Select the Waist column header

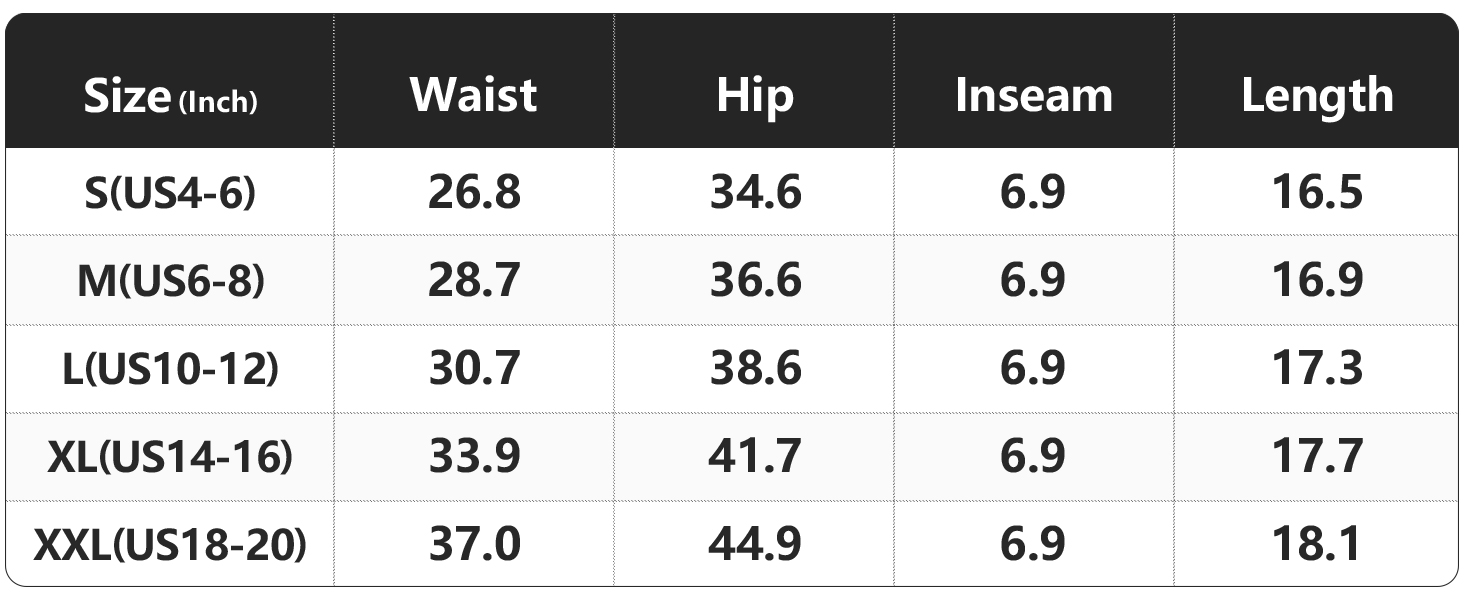[473, 95]
